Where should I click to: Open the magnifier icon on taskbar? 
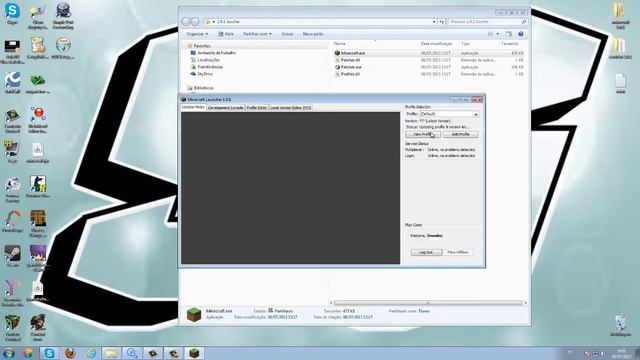point(132,353)
